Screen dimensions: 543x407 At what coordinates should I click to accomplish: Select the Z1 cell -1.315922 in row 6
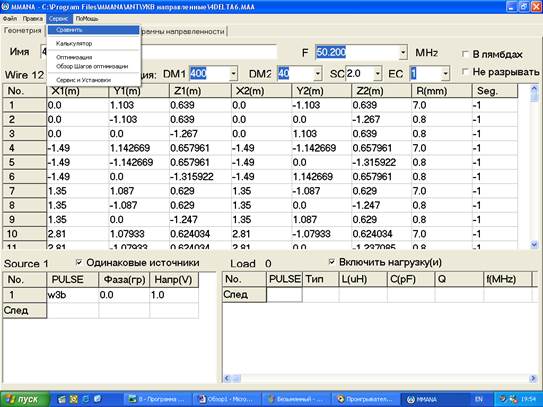(200, 177)
